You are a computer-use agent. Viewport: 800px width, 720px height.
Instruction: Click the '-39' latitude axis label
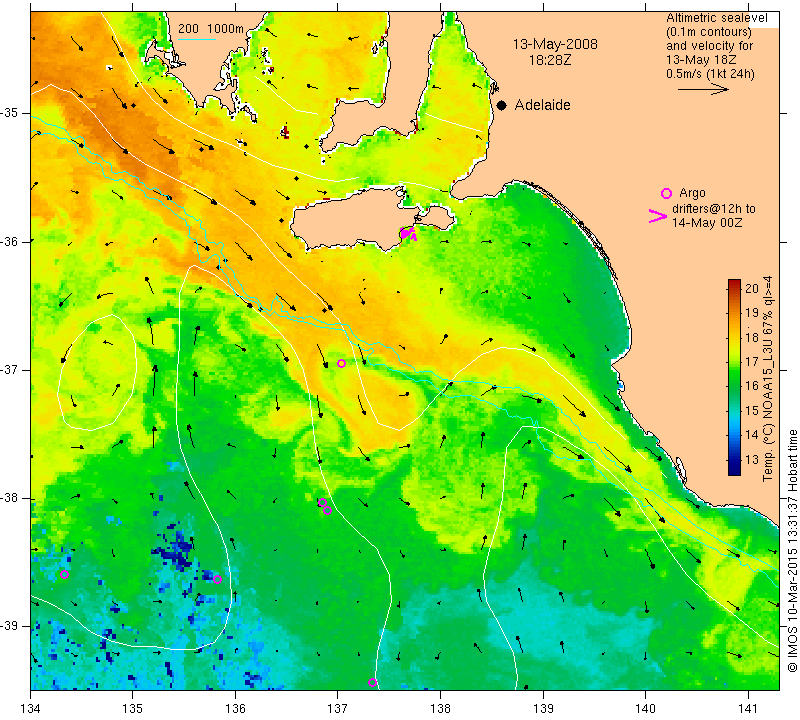click(10, 626)
